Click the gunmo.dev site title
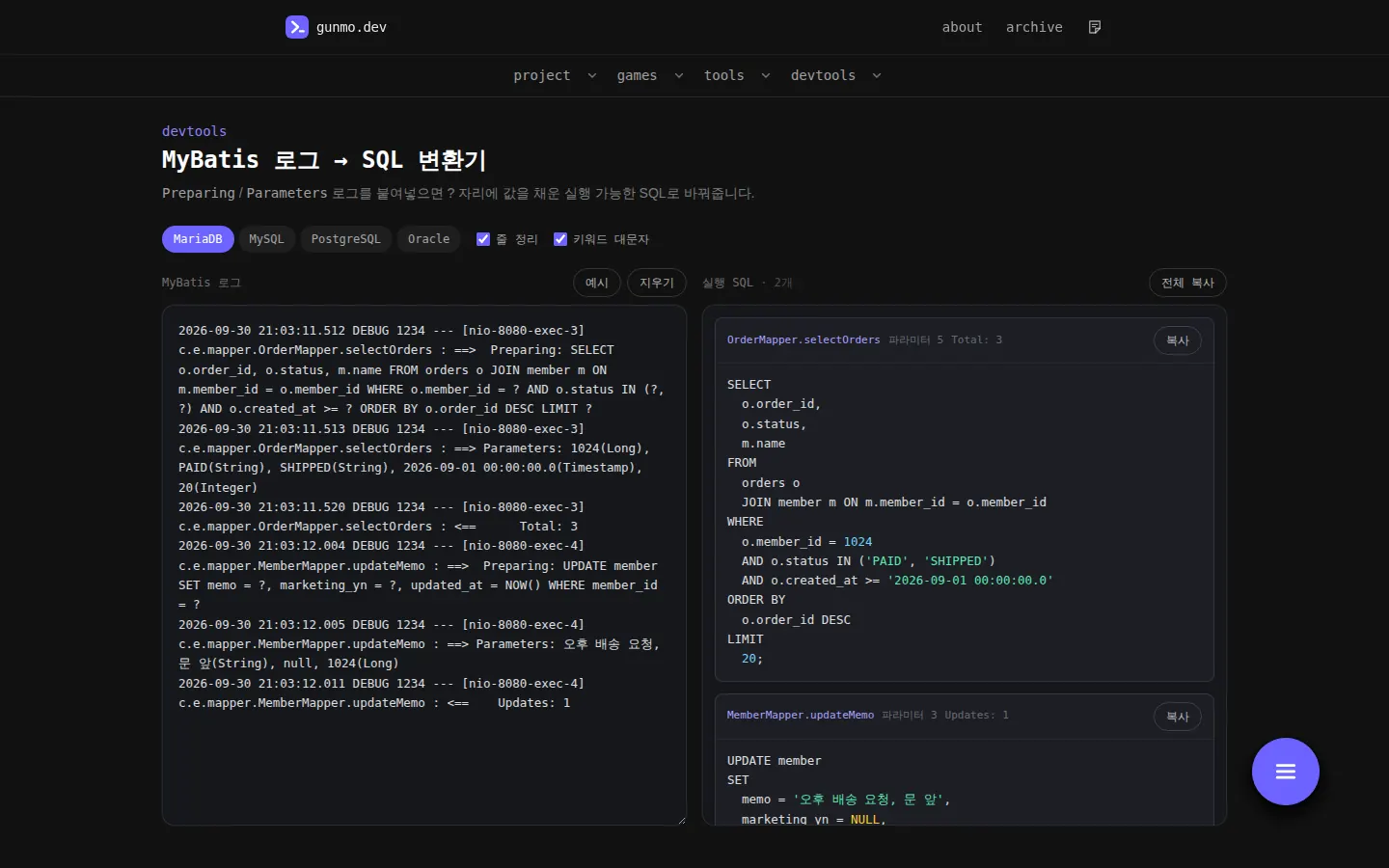The width and height of the screenshot is (1389, 868). pos(351,27)
